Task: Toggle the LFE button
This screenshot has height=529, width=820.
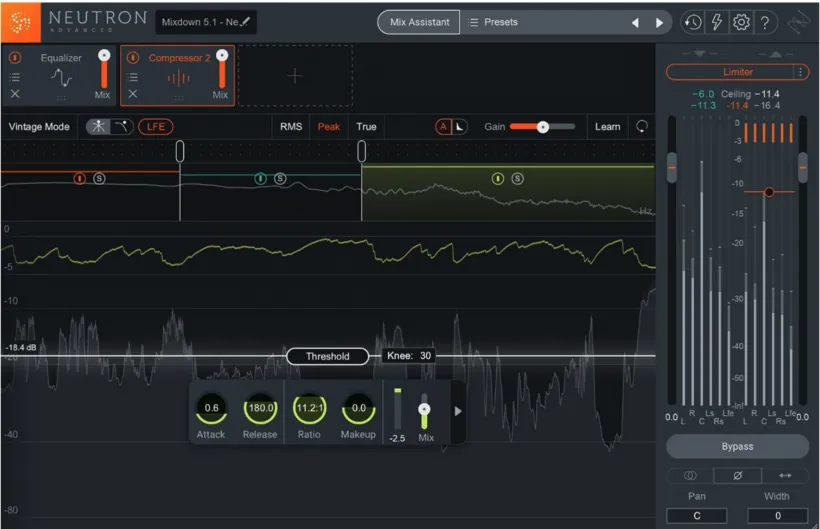Action: point(156,126)
